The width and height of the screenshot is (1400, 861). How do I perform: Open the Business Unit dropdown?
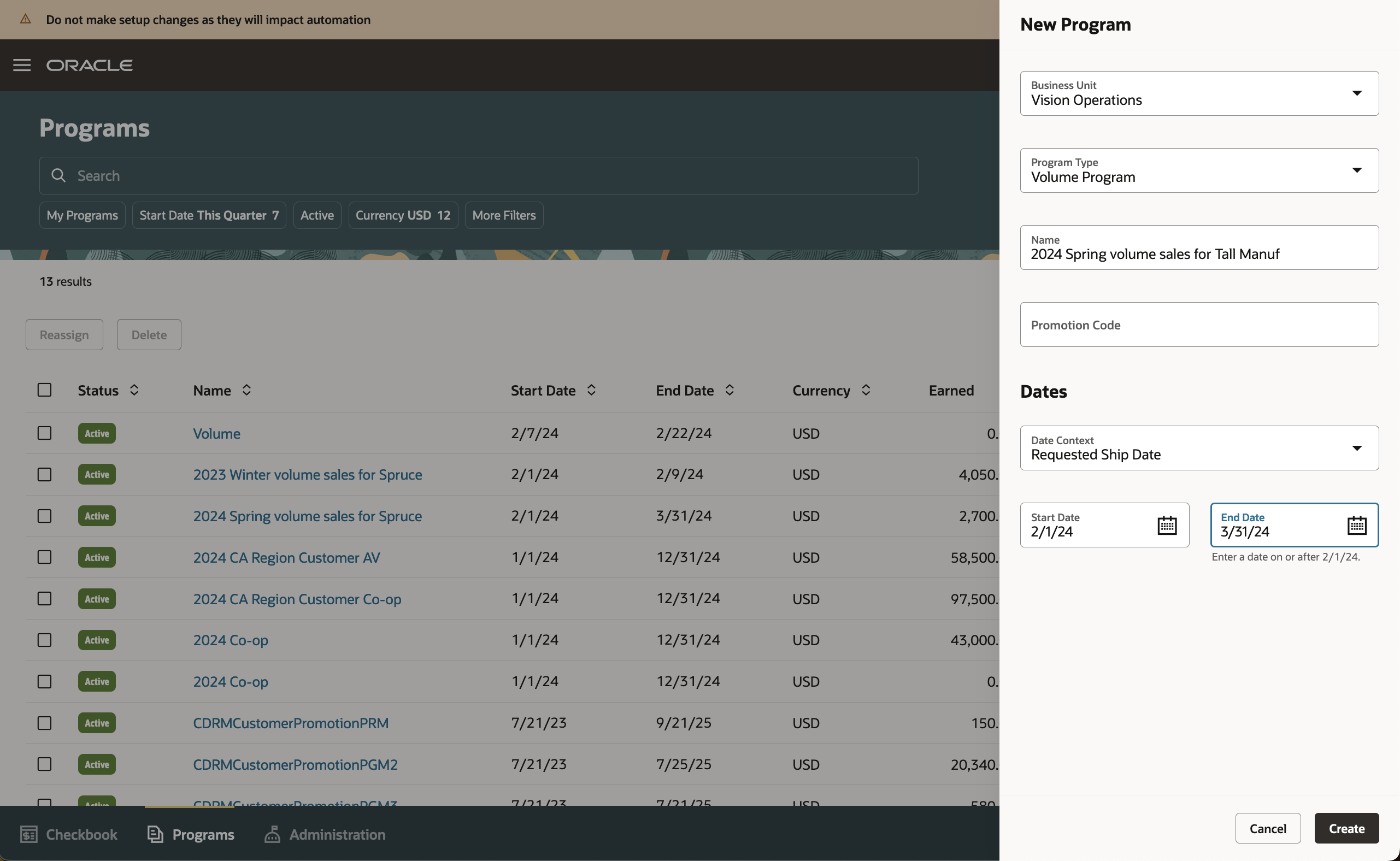pos(1357,93)
